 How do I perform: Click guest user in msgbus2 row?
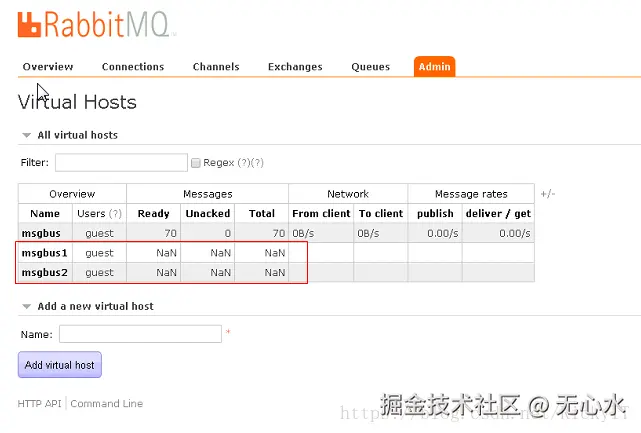tap(99, 273)
